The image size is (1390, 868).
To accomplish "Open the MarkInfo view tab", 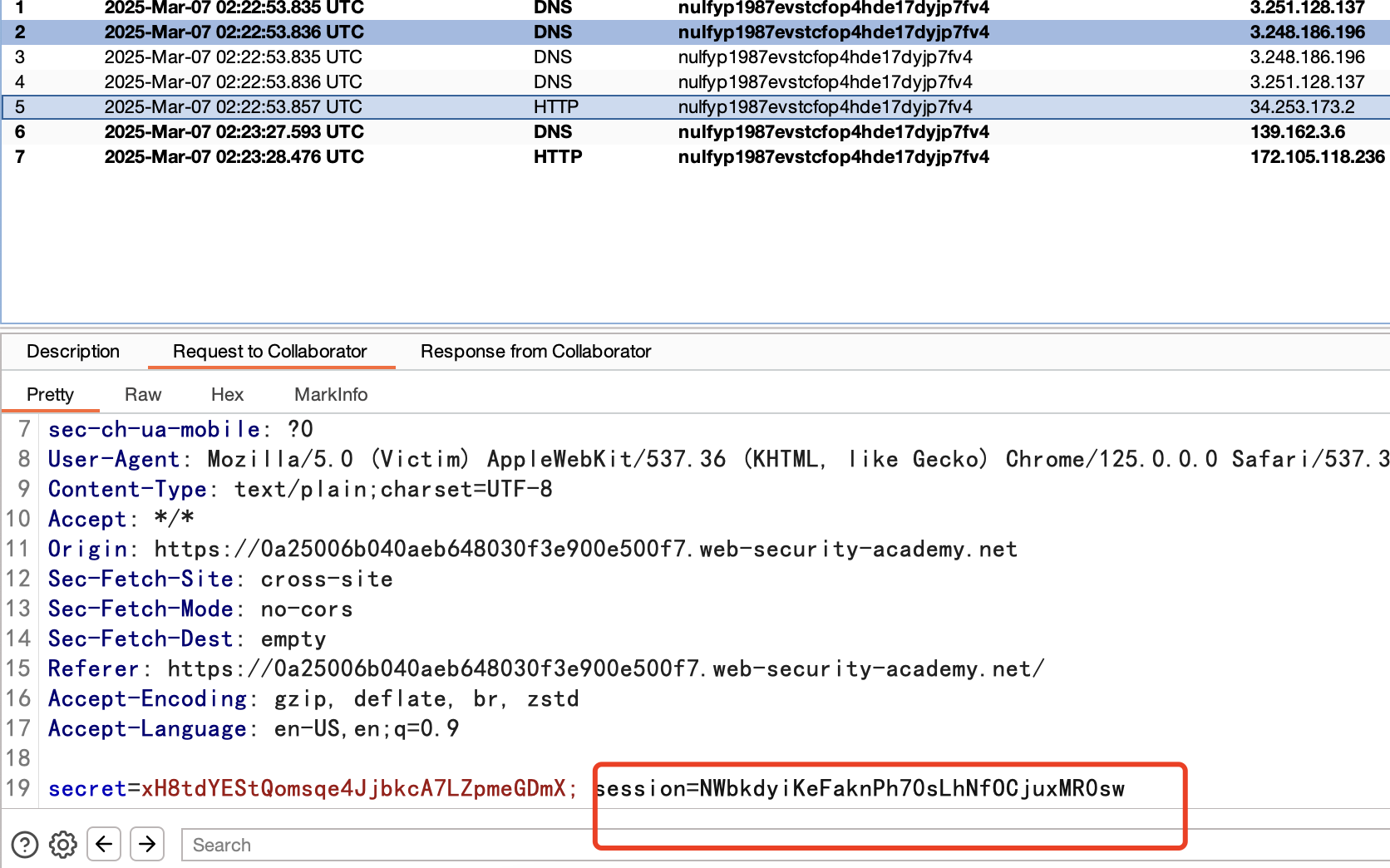I will tap(331, 394).
